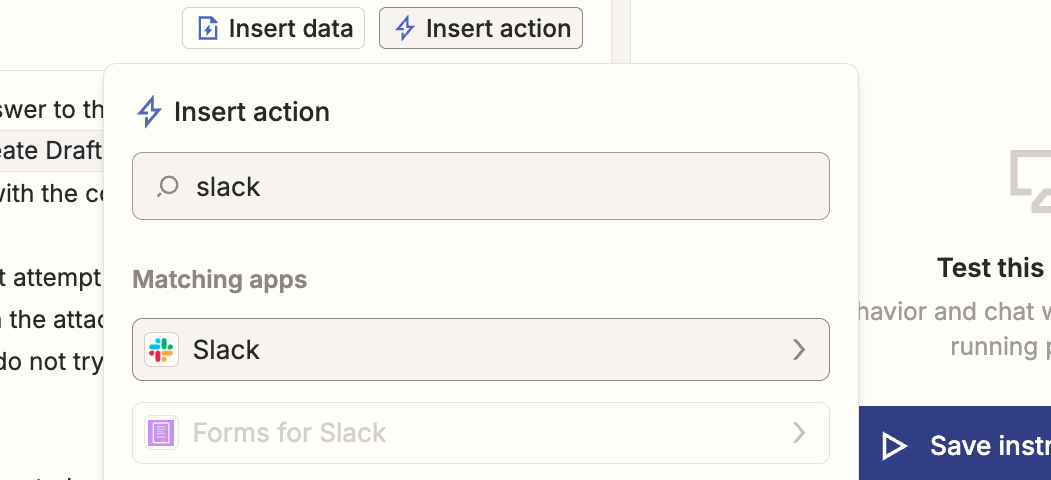Viewport: 1051px width, 480px height.
Task: Click the Matching apps section label
Action: 220,279
